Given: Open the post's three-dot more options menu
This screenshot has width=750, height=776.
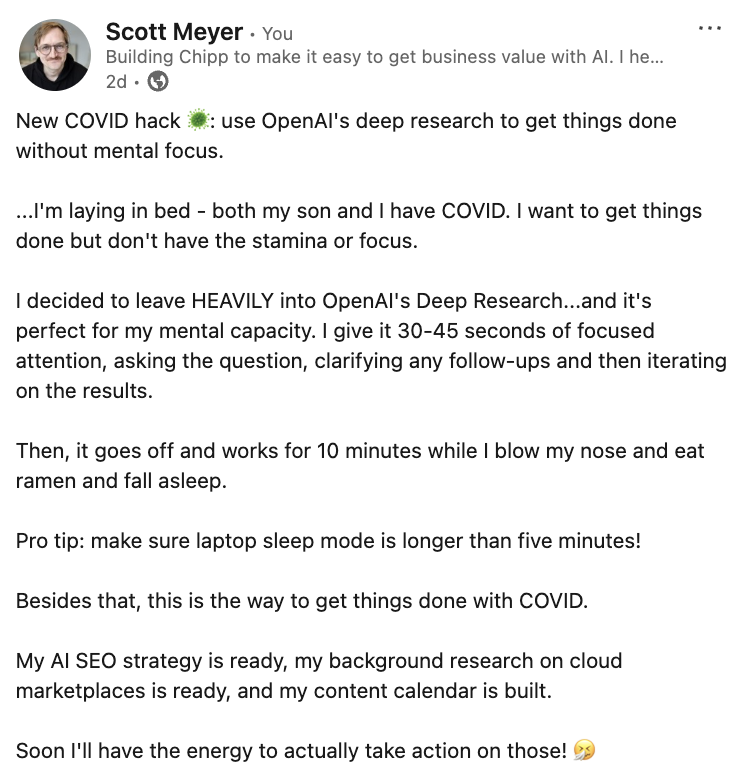Looking at the screenshot, I should coord(709,28).
